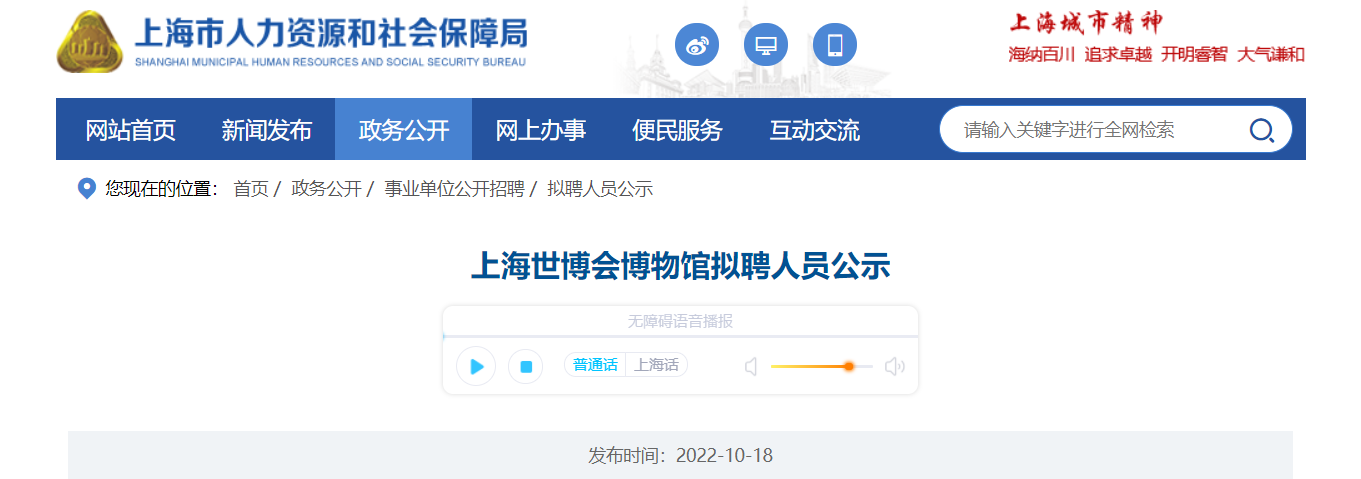1361x479 pixels.
Task: Open the 网站首页 menu
Action: tap(130, 130)
